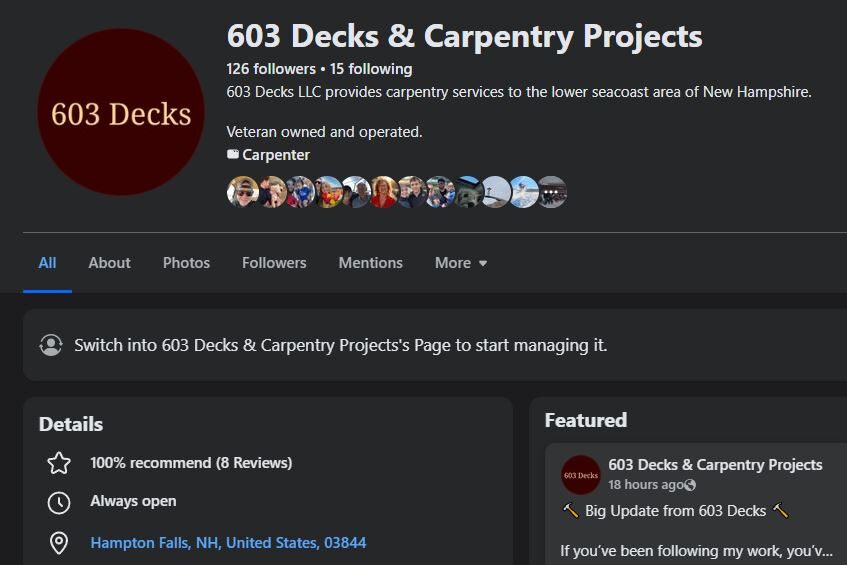Click the follower avatar with red-haired woman
This screenshot has height=565, width=847.
(384, 192)
